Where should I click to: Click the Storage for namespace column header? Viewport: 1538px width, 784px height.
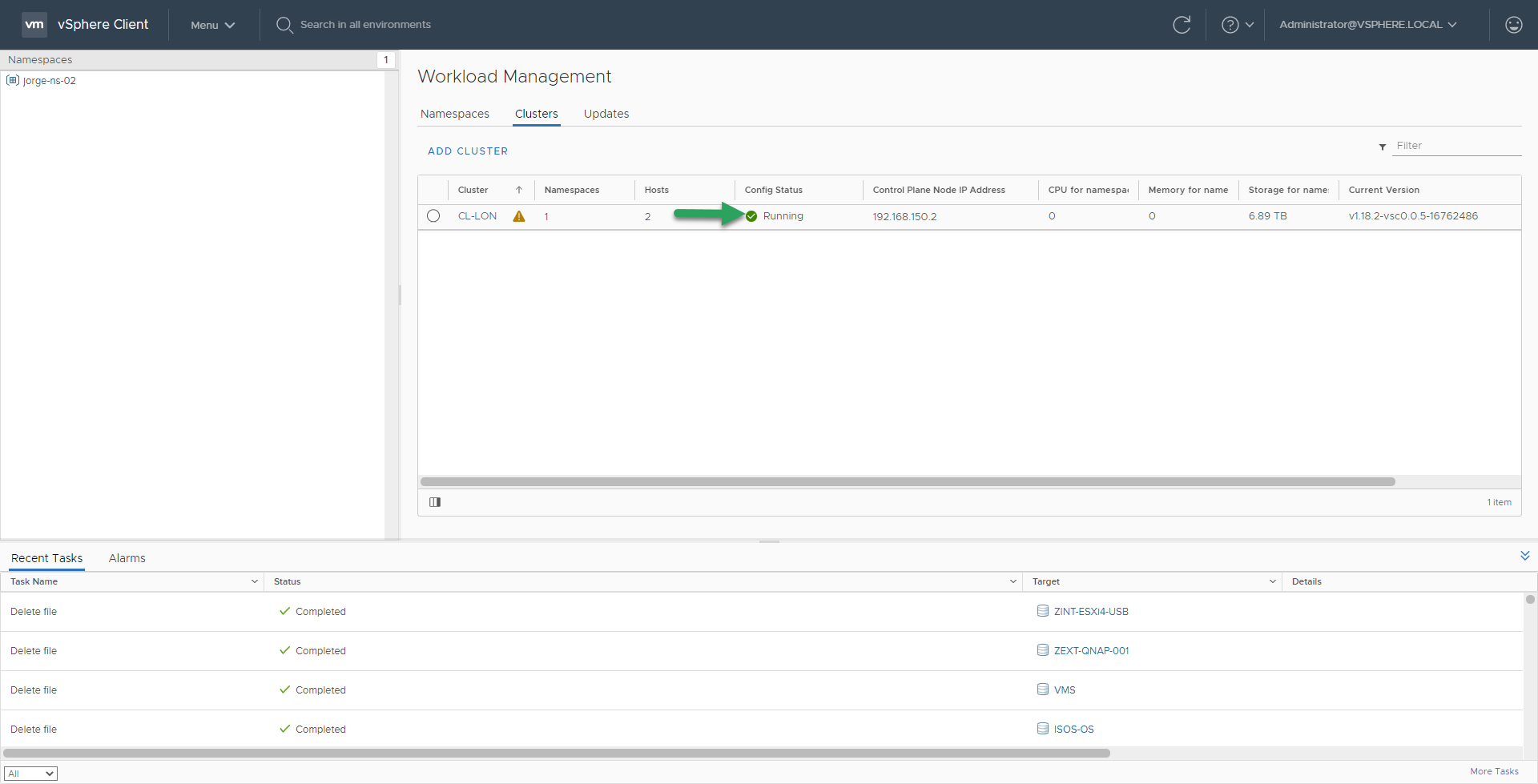(x=1289, y=190)
